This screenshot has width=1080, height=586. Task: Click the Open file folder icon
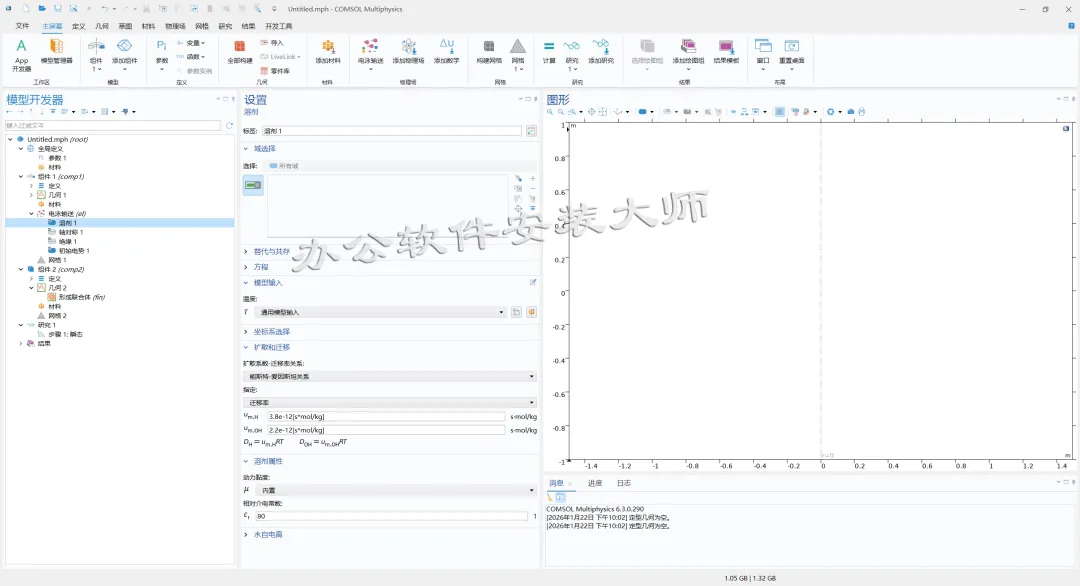pyautogui.click(x=41, y=9)
